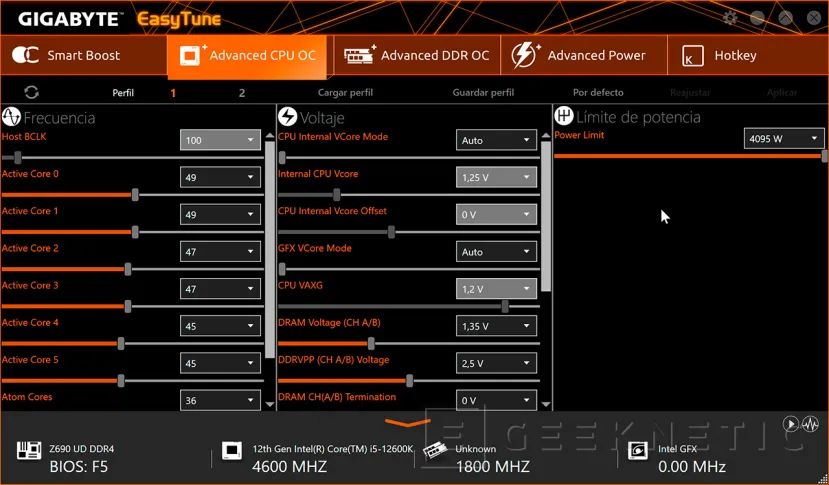829x485 pixels.
Task: Click the Advanced CPU OC chip icon
Action: click(192, 55)
